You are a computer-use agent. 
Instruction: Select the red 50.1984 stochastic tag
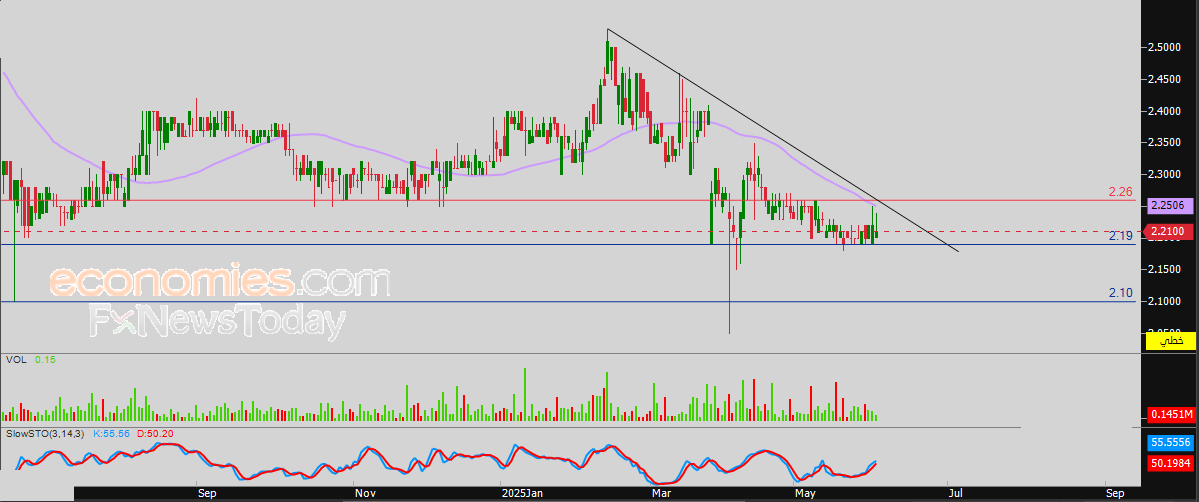(1171, 462)
